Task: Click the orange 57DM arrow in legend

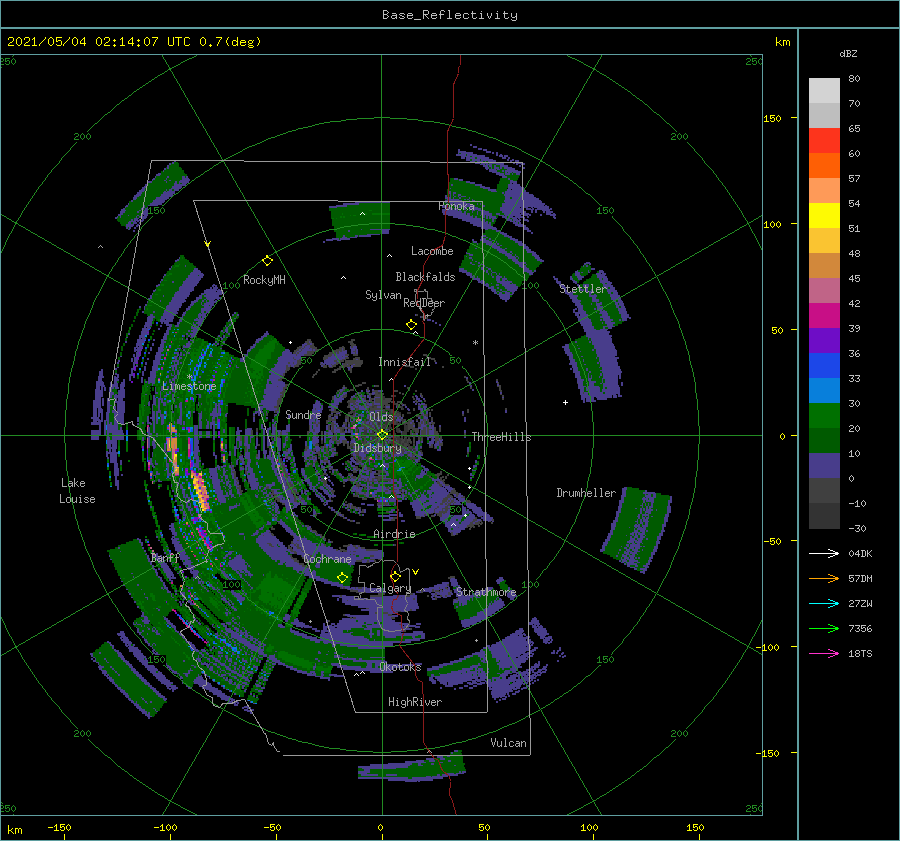Action: (x=824, y=579)
